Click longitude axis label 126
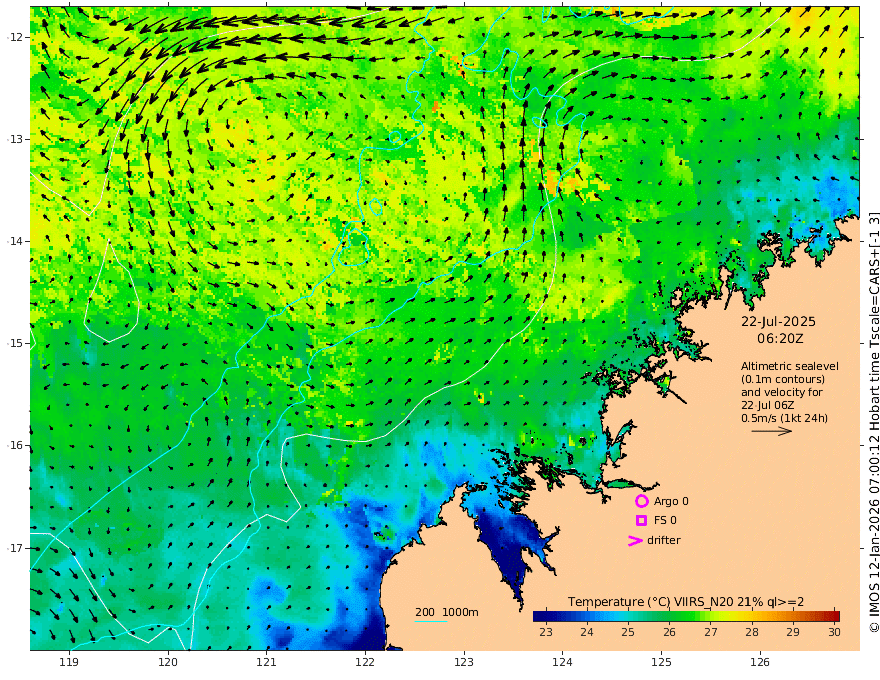The width and height of the screenshot is (880, 680). [760, 662]
